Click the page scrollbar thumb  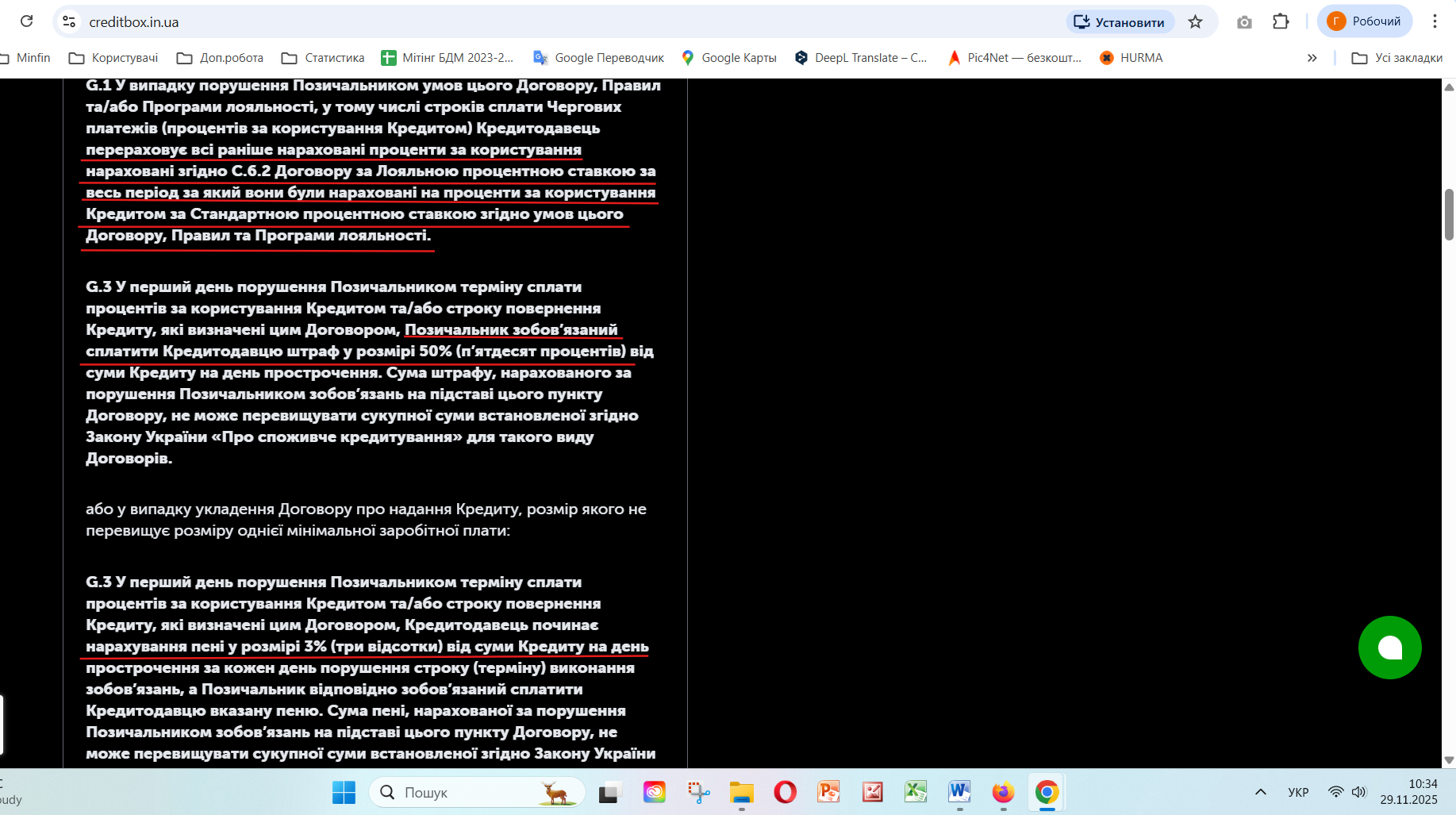tap(1449, 214)
